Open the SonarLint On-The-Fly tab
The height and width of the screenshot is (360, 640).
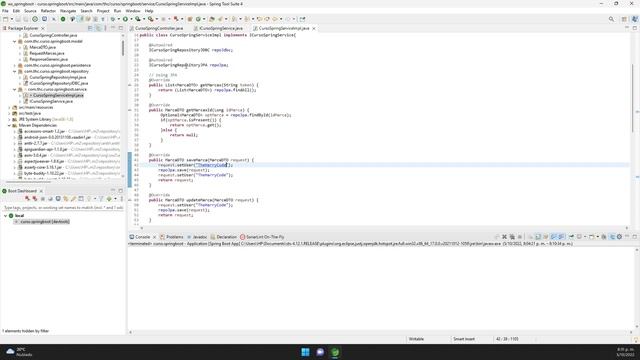pos(262,237)
